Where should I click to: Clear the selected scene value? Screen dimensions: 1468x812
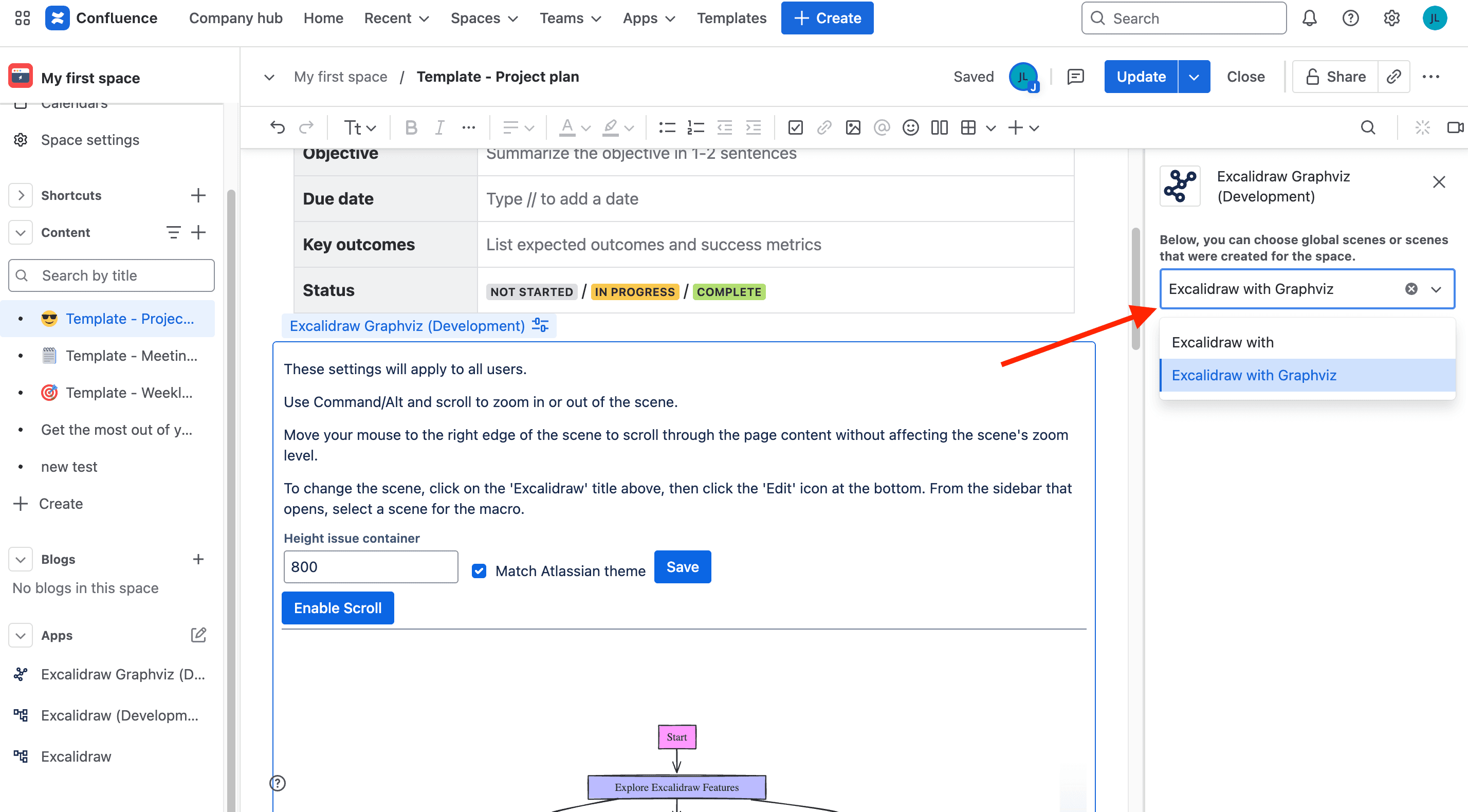[1411, 289]
